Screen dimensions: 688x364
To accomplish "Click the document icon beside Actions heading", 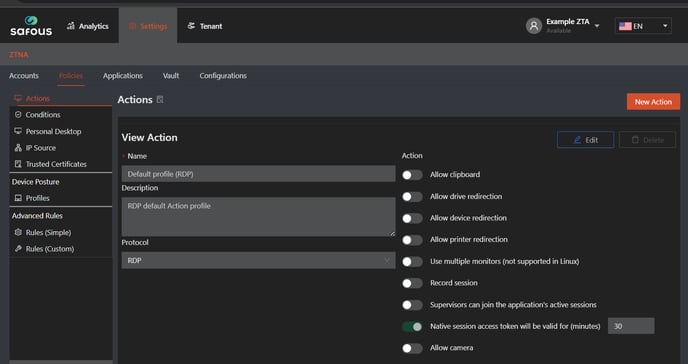I will point(160,100).
